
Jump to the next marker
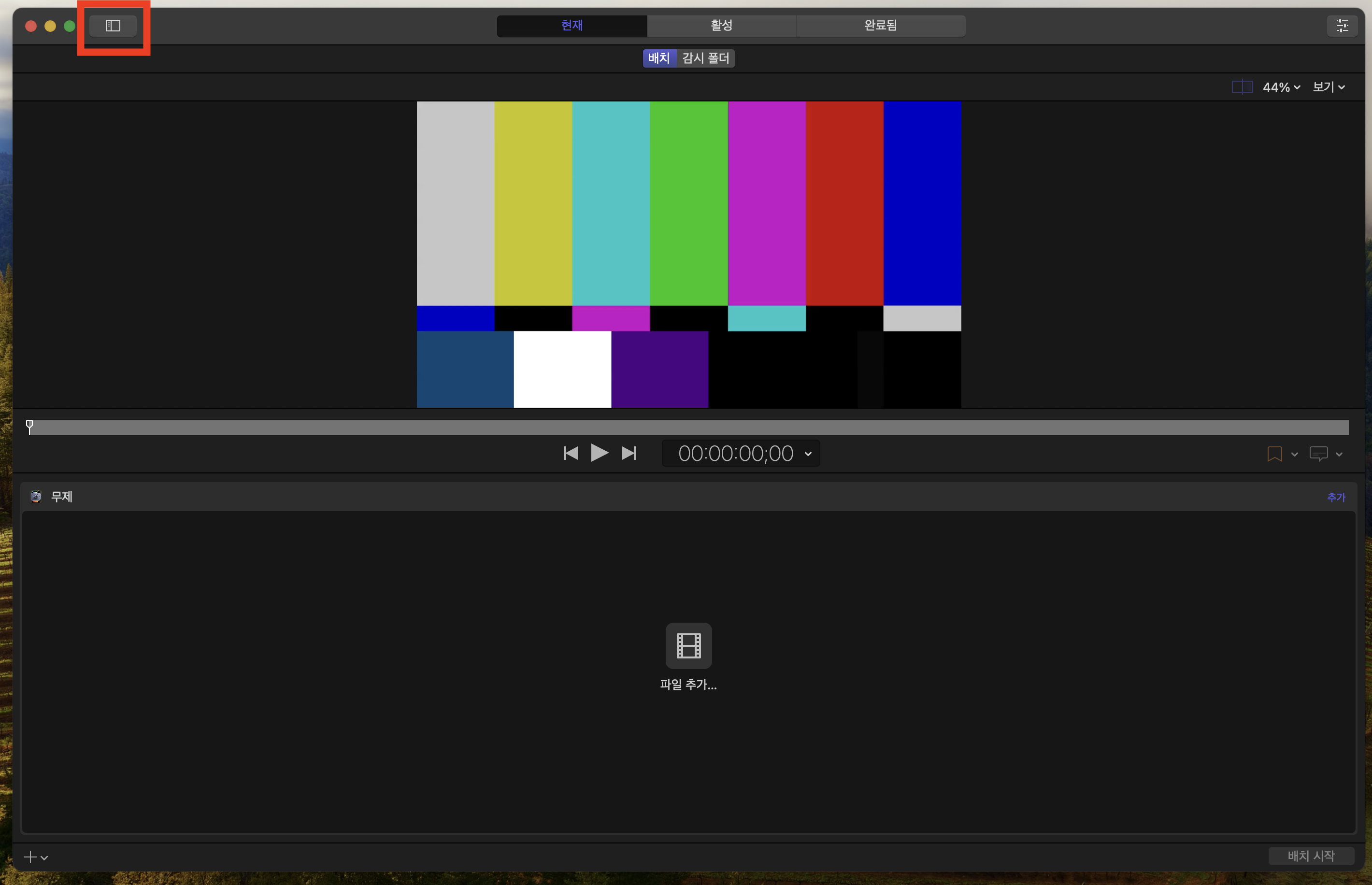[629, 454]
